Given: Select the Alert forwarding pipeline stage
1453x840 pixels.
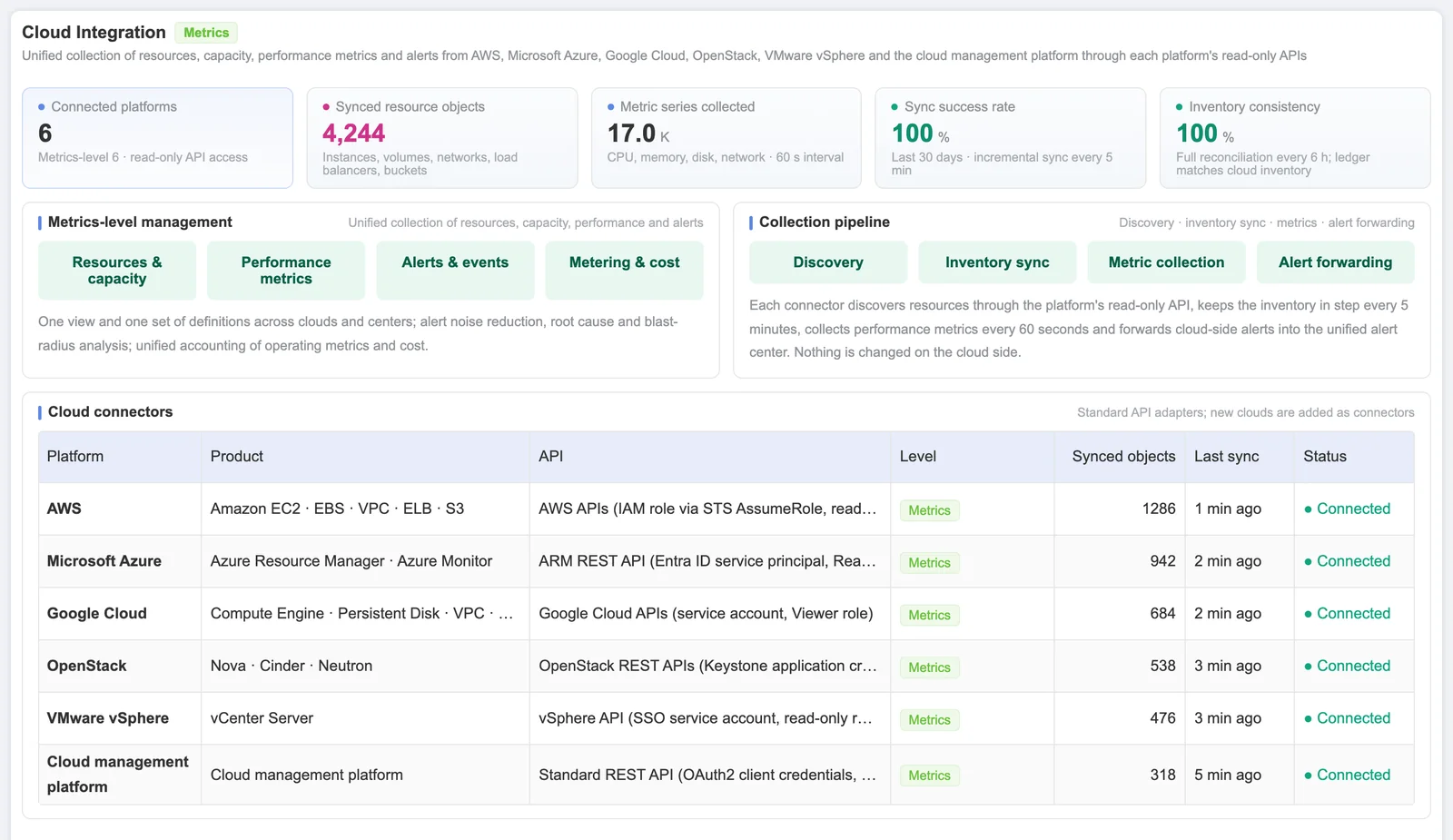Looking at the screenshot, I should (1335, 262).
